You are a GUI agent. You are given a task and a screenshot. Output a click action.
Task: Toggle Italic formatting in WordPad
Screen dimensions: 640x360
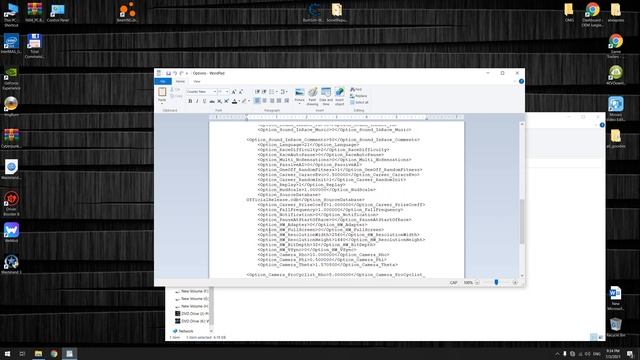tap(197, 101)
